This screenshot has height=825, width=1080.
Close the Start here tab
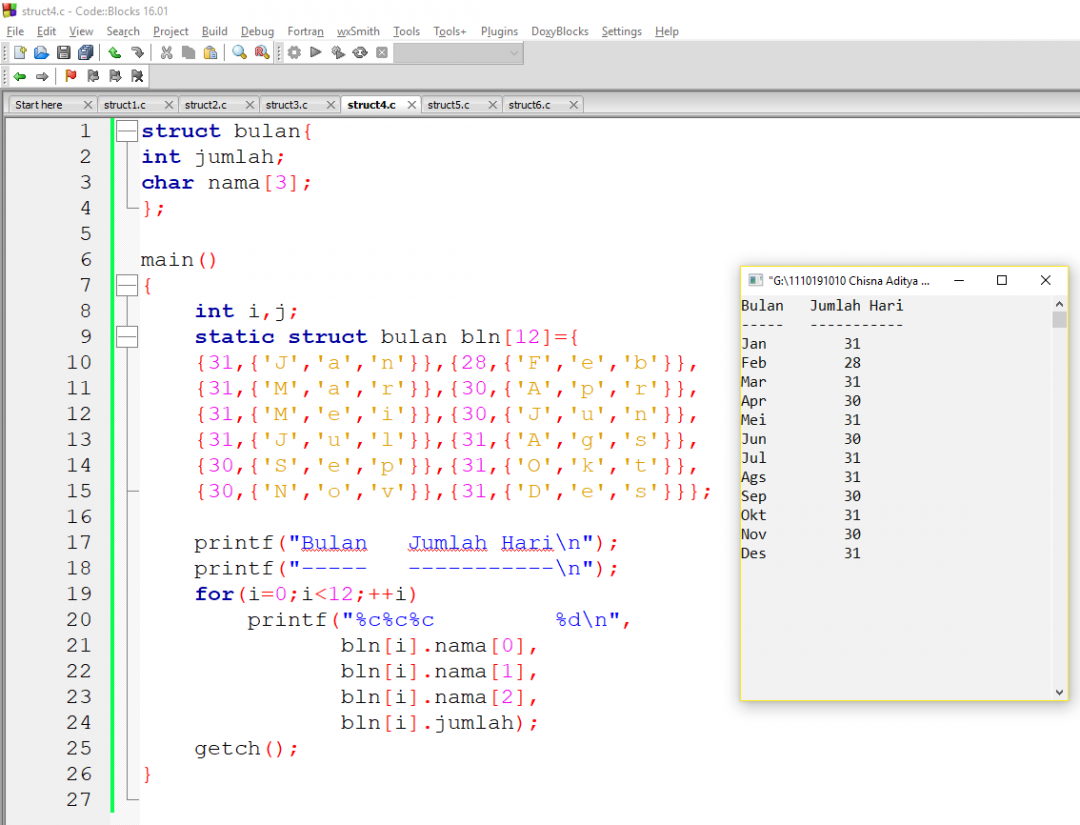[x=87, y=105]
